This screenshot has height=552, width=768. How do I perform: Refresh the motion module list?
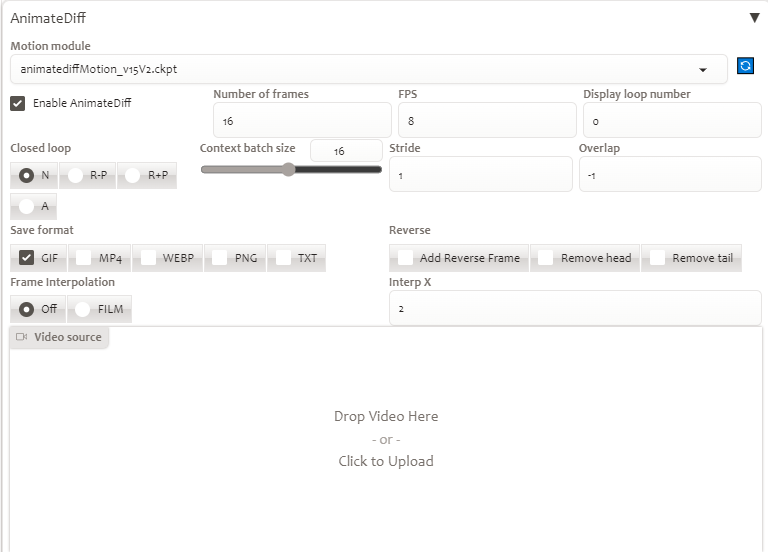tap(745, 66)
